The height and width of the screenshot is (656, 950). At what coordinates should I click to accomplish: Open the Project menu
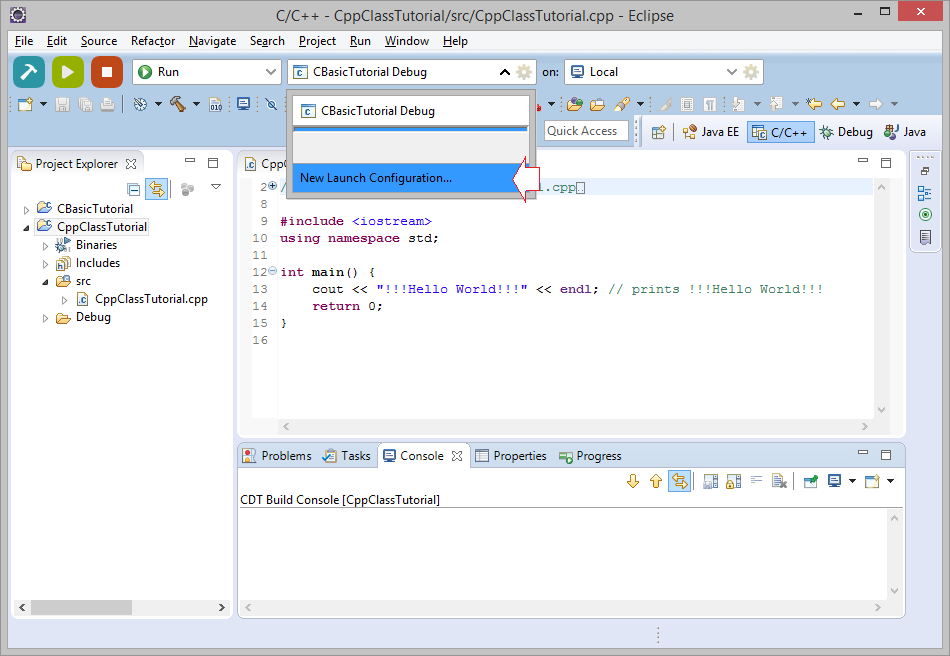tap(317, 41)
